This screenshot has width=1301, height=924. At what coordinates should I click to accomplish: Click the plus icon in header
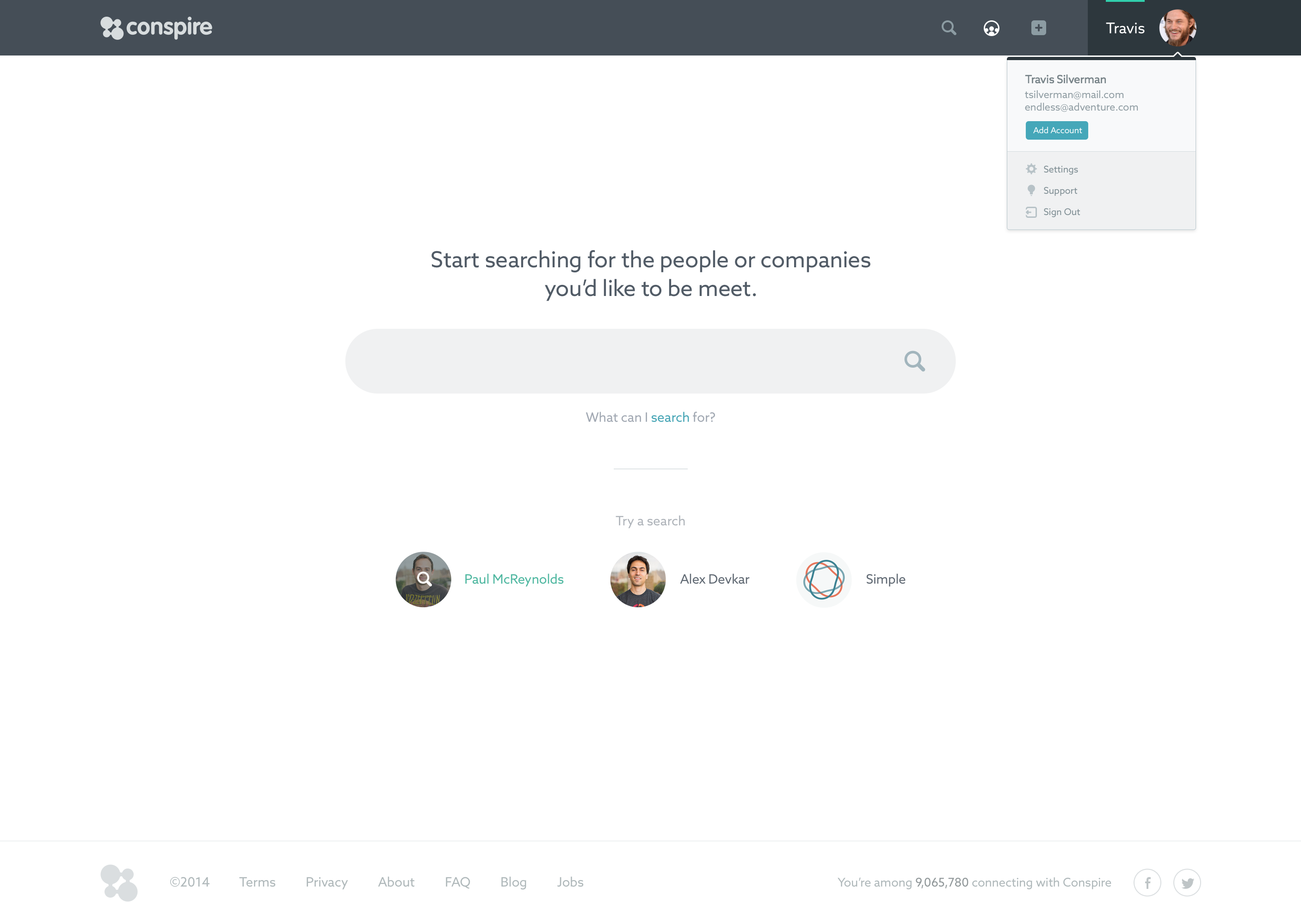tap(1038, 28)
